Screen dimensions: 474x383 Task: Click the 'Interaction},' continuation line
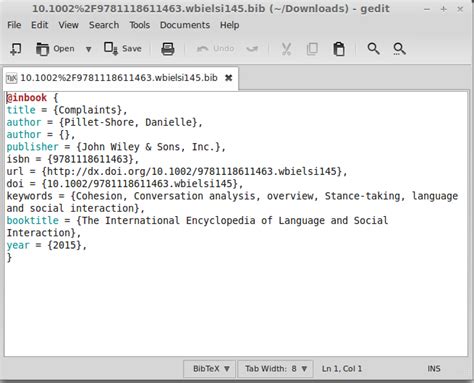(x=44, y=233)
